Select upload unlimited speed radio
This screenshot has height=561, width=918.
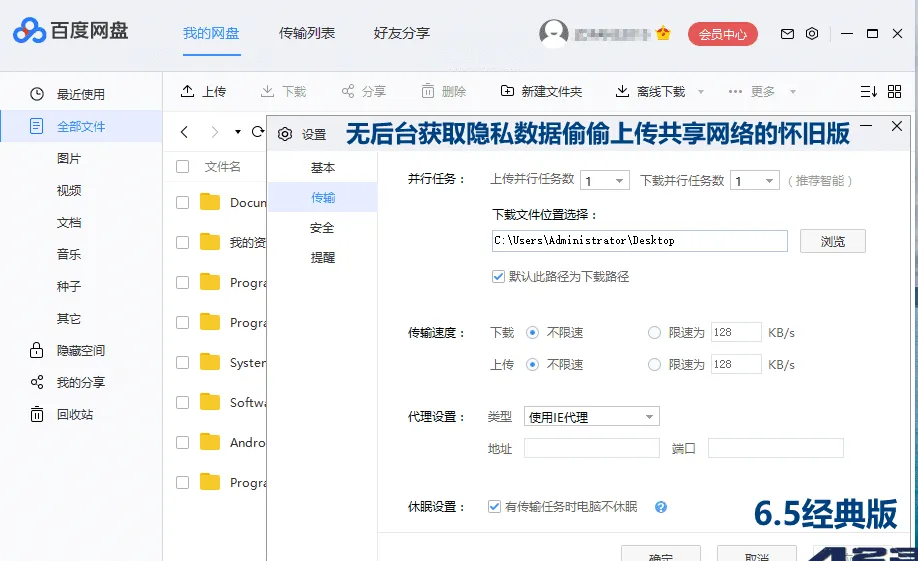click(x=532, y=364)
